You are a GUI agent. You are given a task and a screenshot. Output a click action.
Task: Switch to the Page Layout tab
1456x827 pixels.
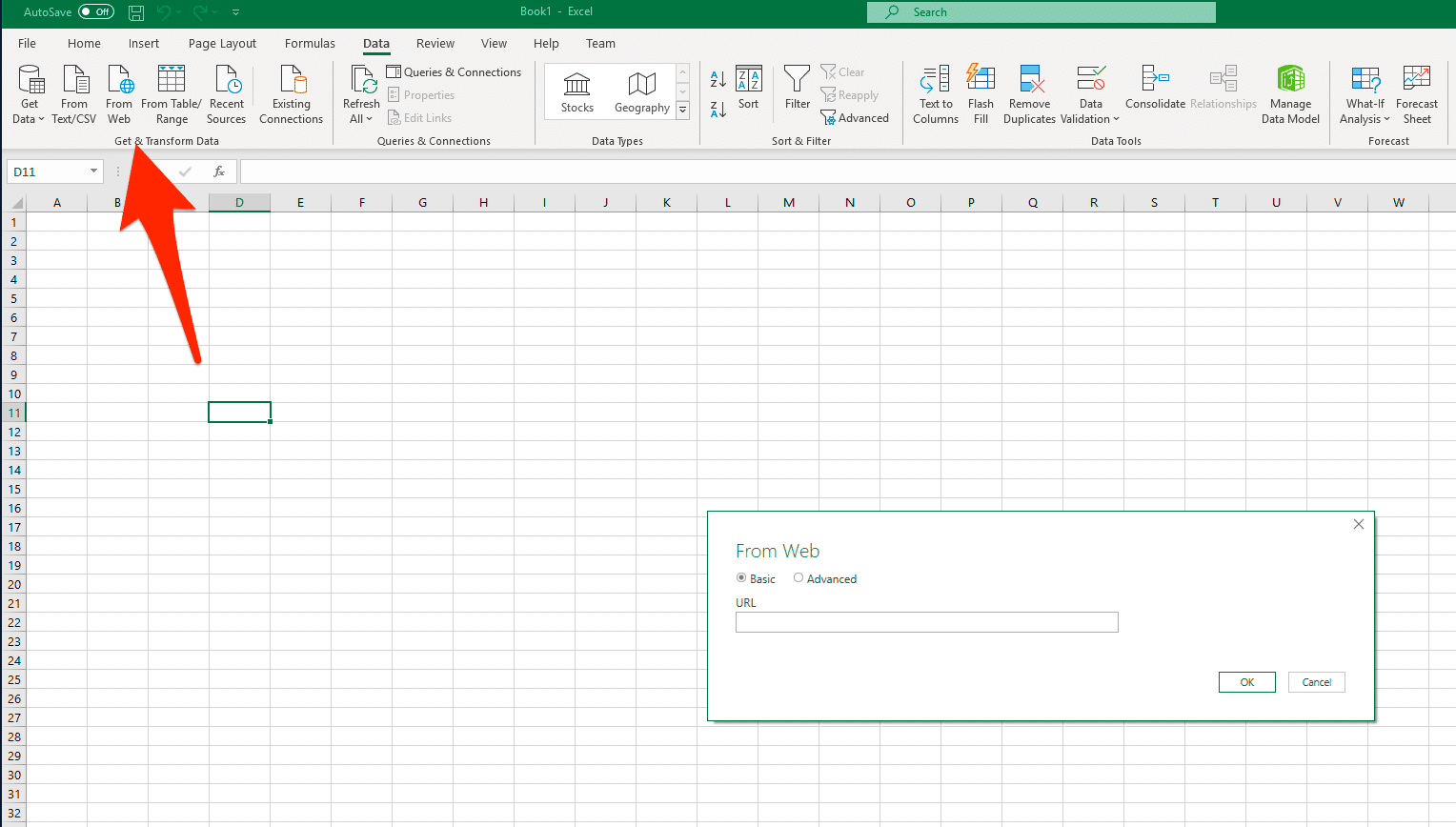[222, 44]
